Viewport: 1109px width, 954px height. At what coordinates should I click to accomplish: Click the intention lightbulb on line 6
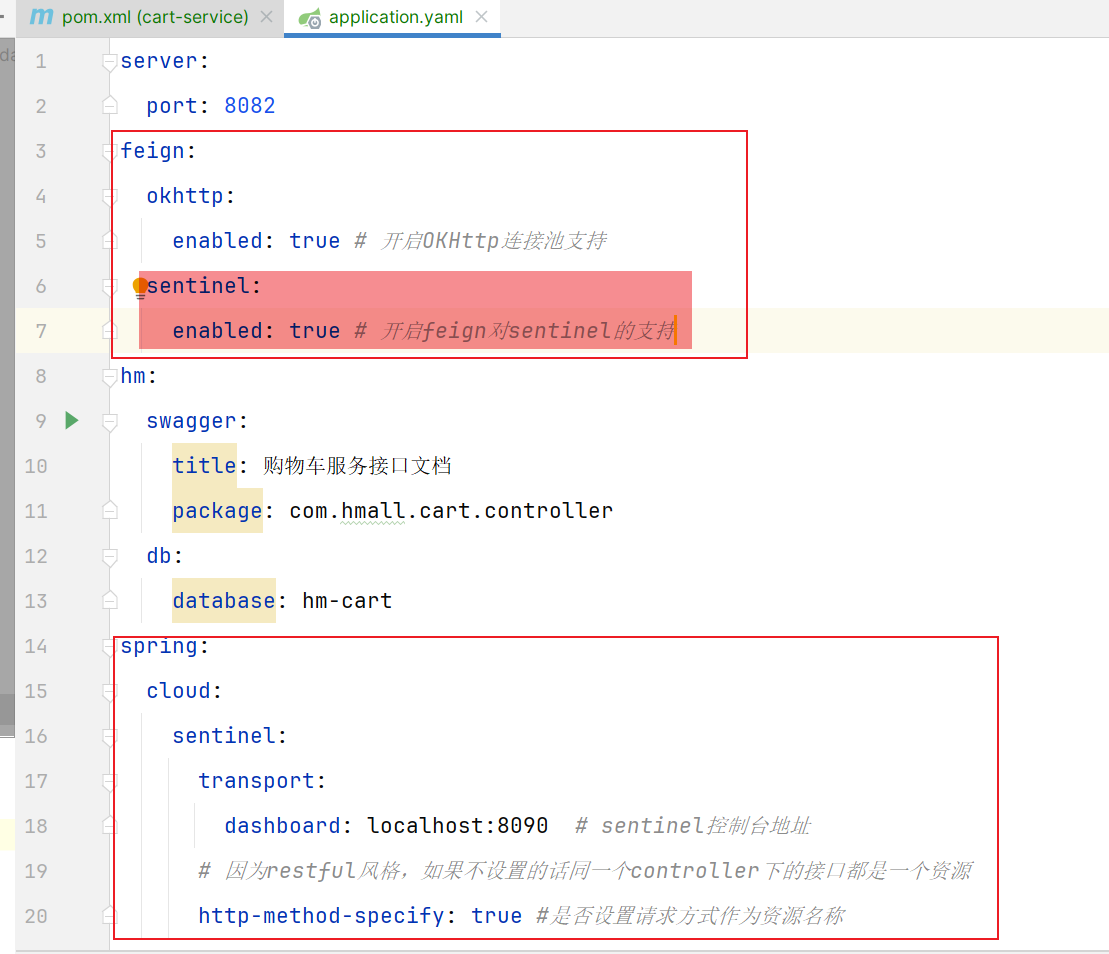coord(140,287)
